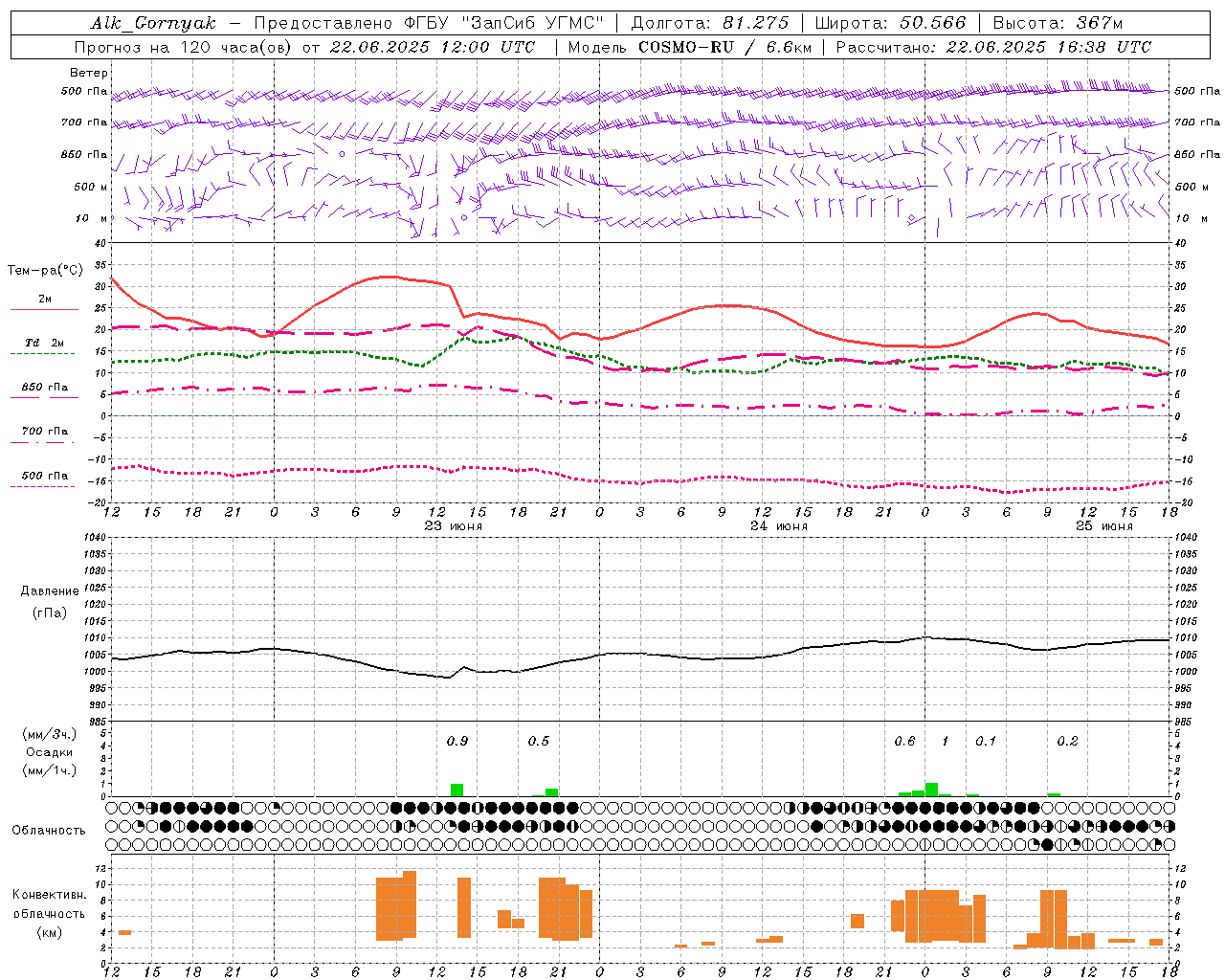Click the "(мм/1ч.)" units label
This screenshot has width=1225, height=980.
click(x=49, y=770)
